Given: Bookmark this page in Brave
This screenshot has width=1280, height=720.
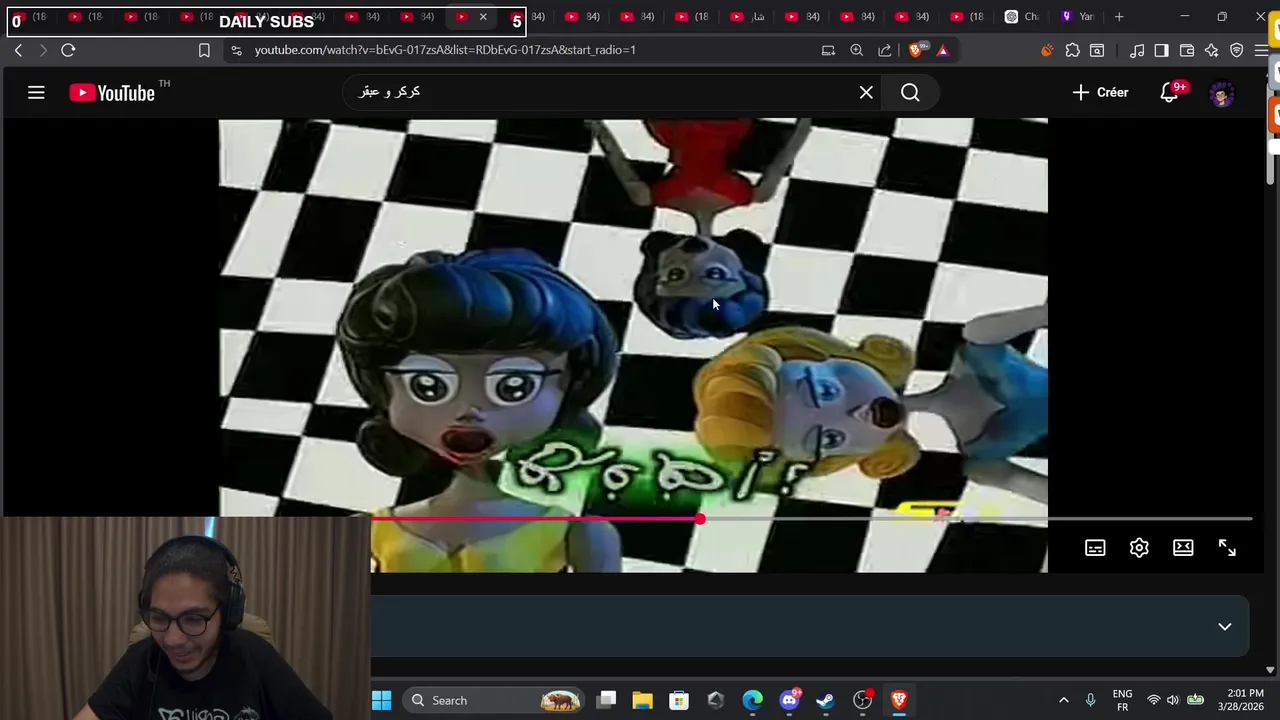Looking at the screenshot, I should [x=204, y=50].
